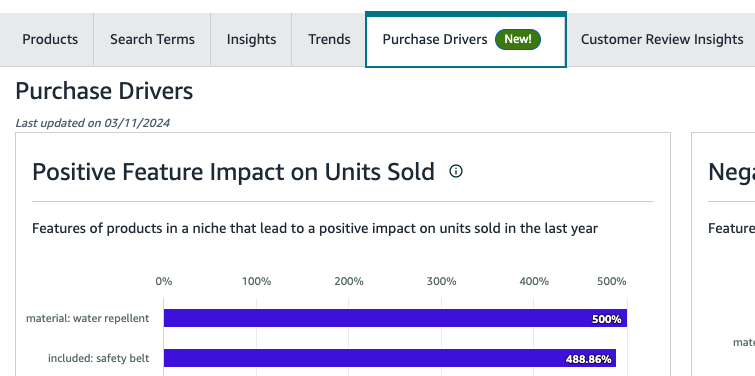
Task: Switch to the Search Terms tab
Action: [152, 39]
